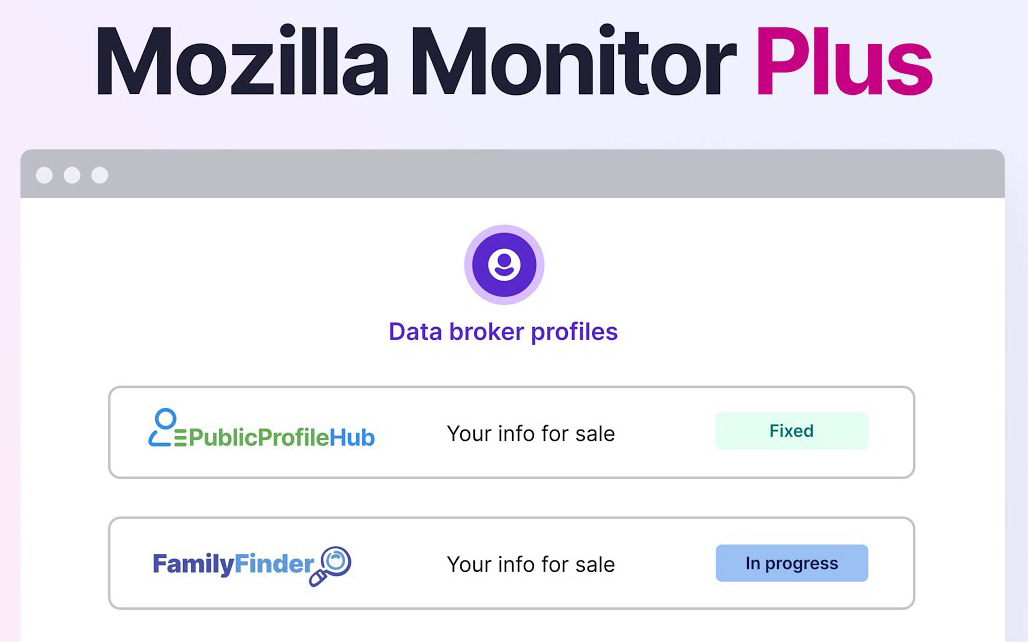
Task: Toggle the Fixed status badge for PublicProfileHub
Action: 791,430
